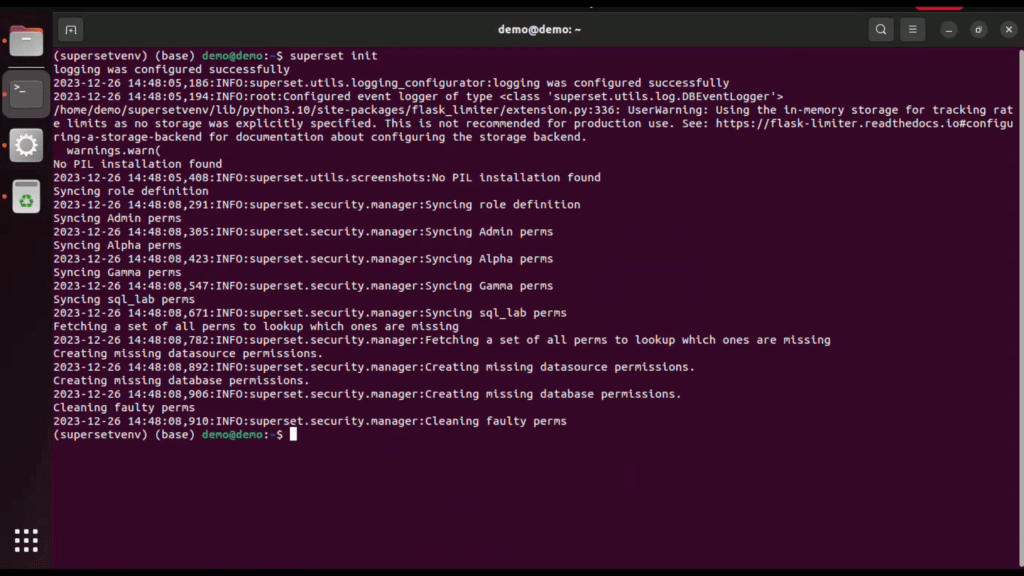Open the terminal hamburger menu
The height and width of the screenshot is (576, 1024).
(912, 29)
